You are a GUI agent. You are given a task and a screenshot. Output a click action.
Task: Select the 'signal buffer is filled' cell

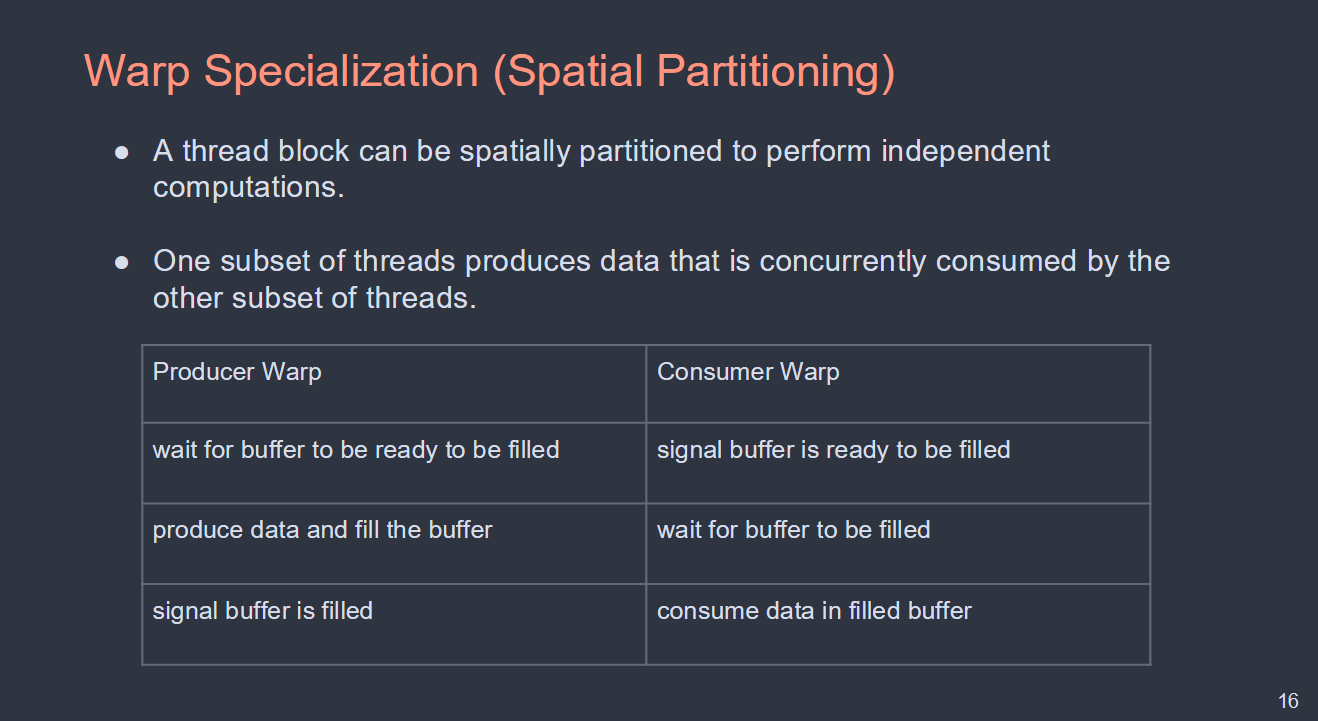click(394, 624)
